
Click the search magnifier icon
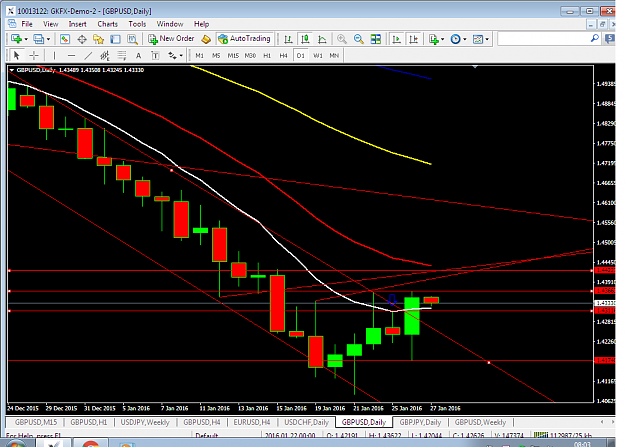coord(594,39)
